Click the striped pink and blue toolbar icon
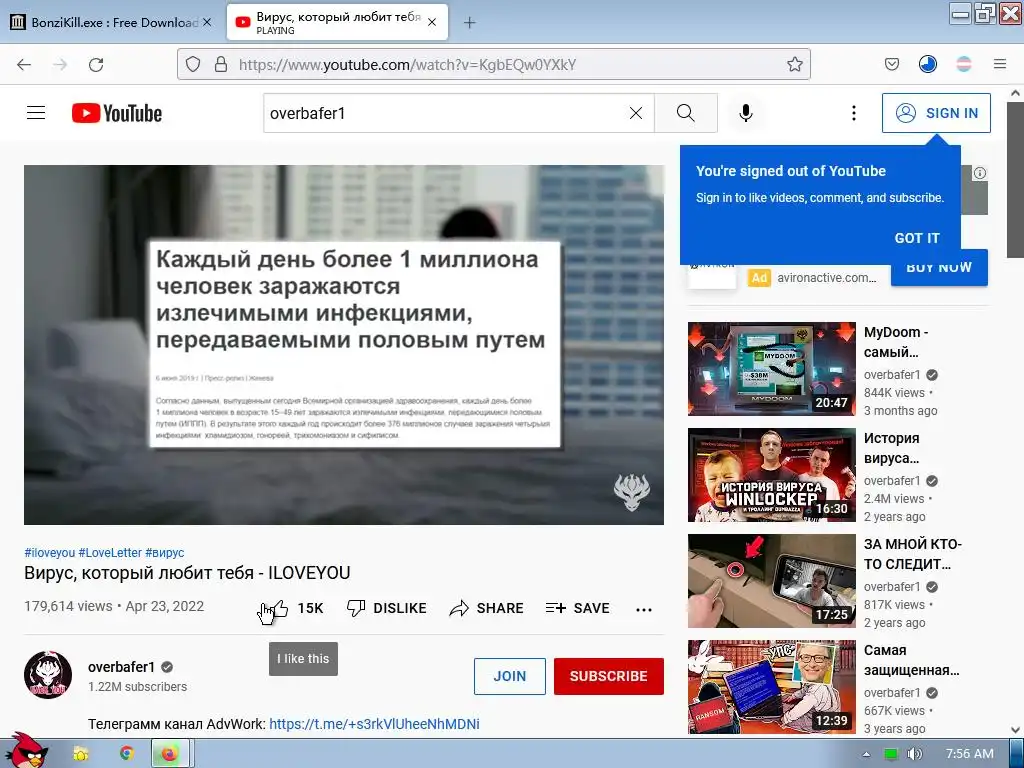Image resolution: width=1024 pixels, height=768 pixels. click(963, 64)
